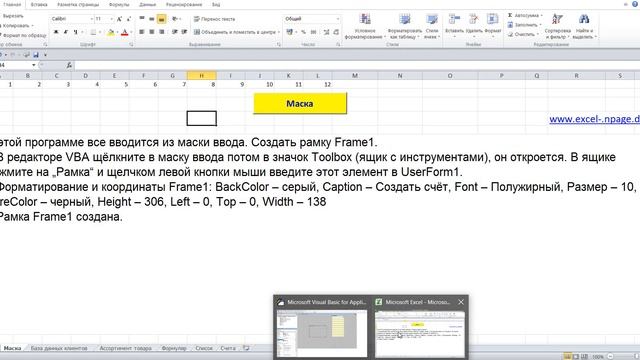640x360 pixels.
Task: Open the Главная ribbon tab
Action: click(x=12, y=4)
